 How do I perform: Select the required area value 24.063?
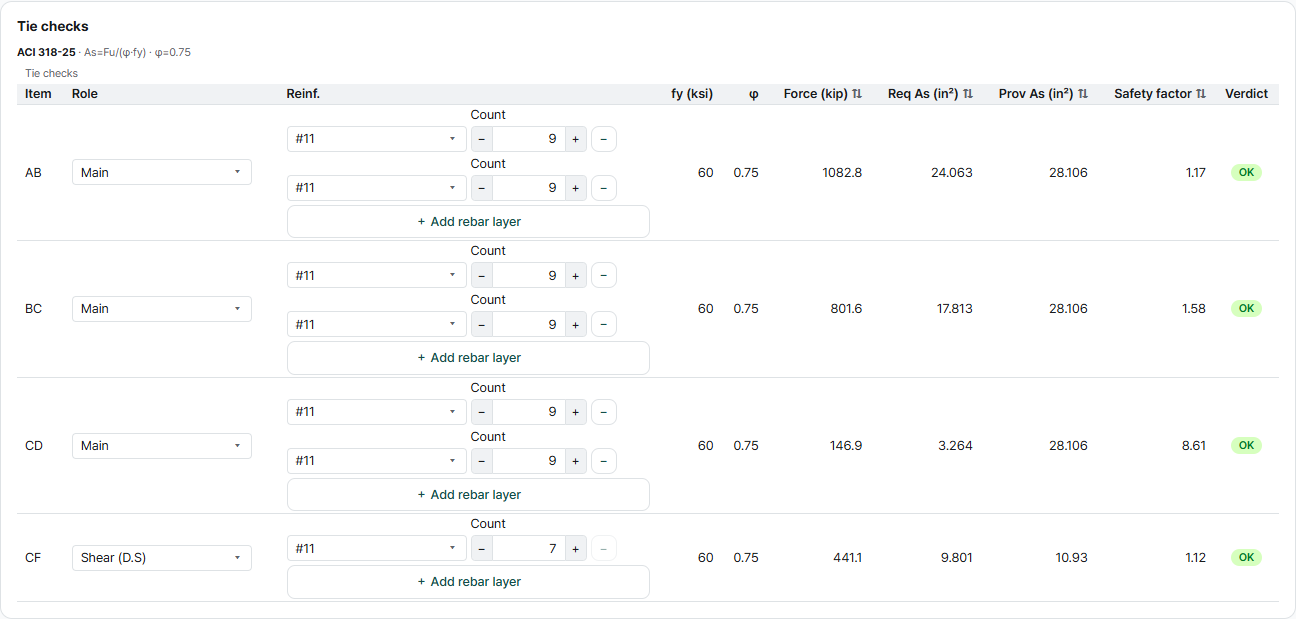coord(952,173)
